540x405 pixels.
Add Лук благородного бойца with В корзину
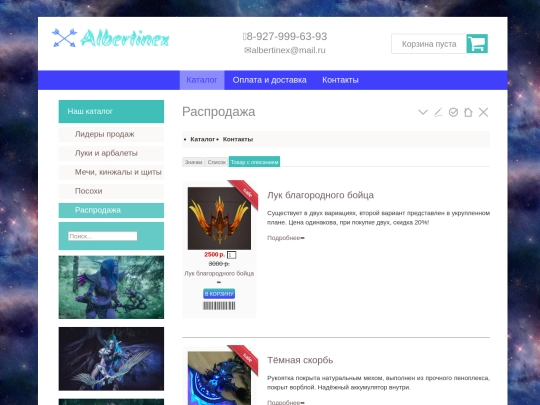[x=219, y=294]
